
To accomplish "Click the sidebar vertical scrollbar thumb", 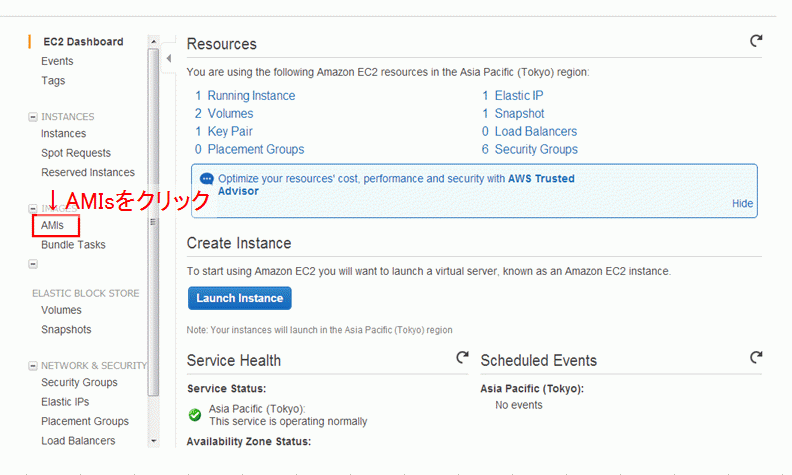I will pyautogui.click(x=154, y=222).
